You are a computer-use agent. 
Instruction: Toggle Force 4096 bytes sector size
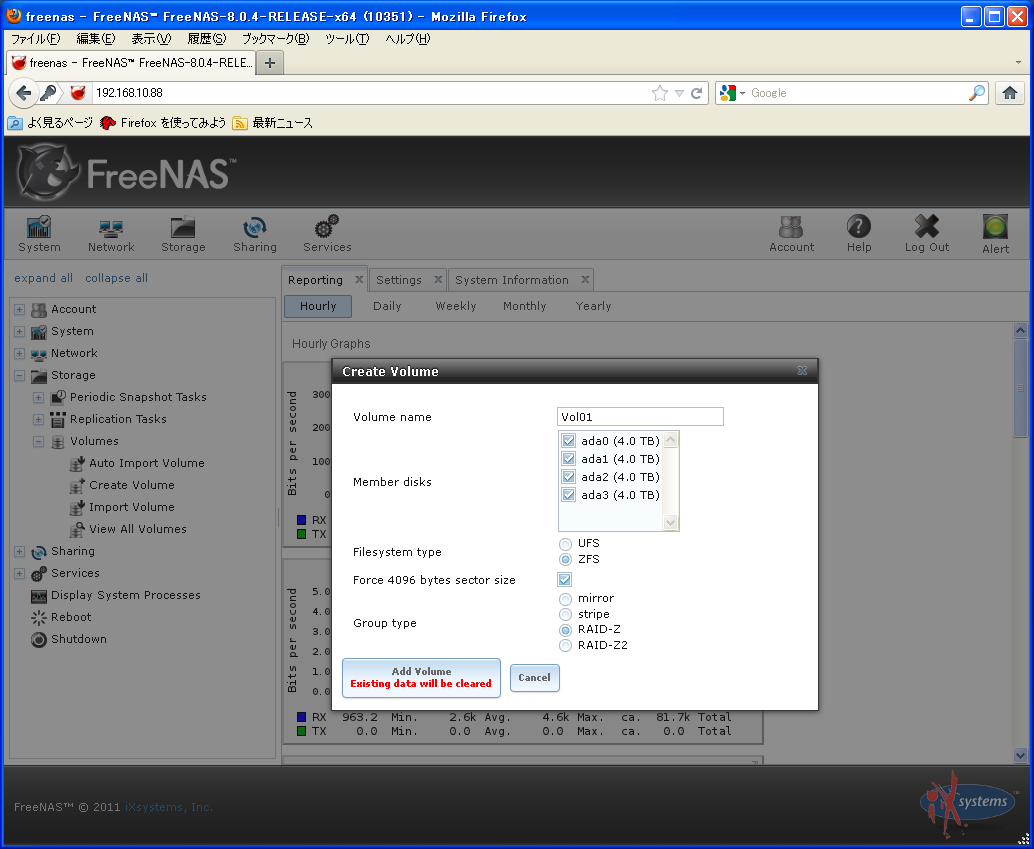pos(564,580)
